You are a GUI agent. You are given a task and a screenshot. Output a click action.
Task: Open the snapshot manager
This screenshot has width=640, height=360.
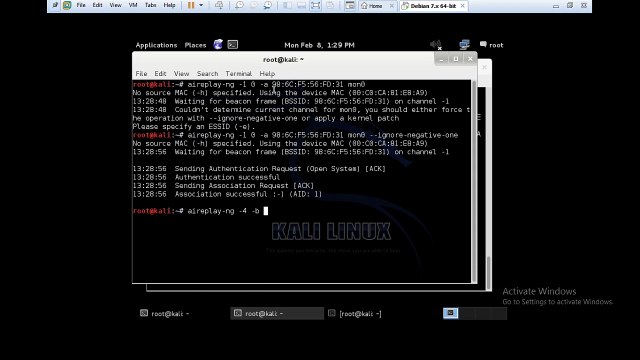coord(268,5)
